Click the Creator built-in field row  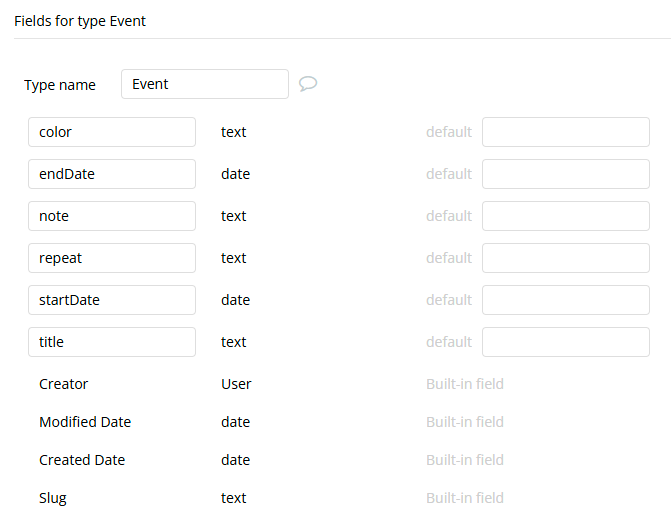64,384
